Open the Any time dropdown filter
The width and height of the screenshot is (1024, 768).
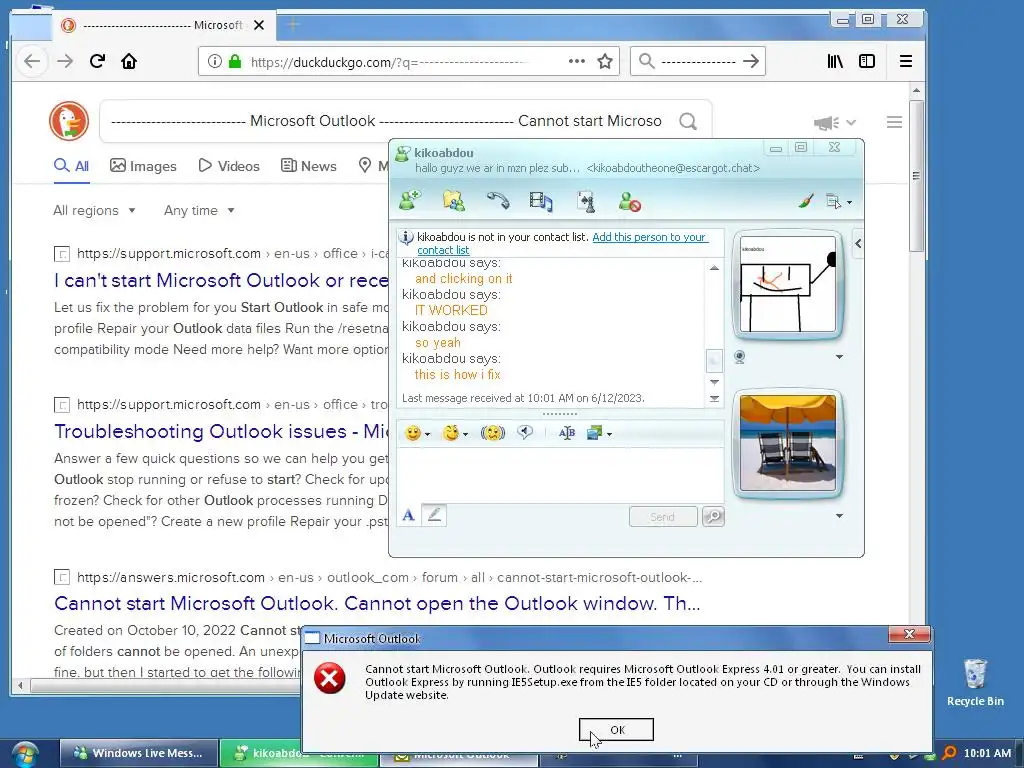point(199,210)
